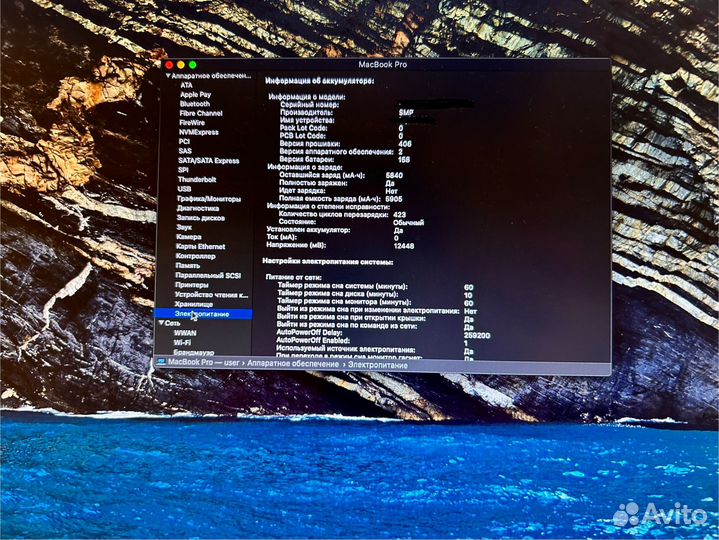Select Звук in the hardware list

(x=184, y=227)
